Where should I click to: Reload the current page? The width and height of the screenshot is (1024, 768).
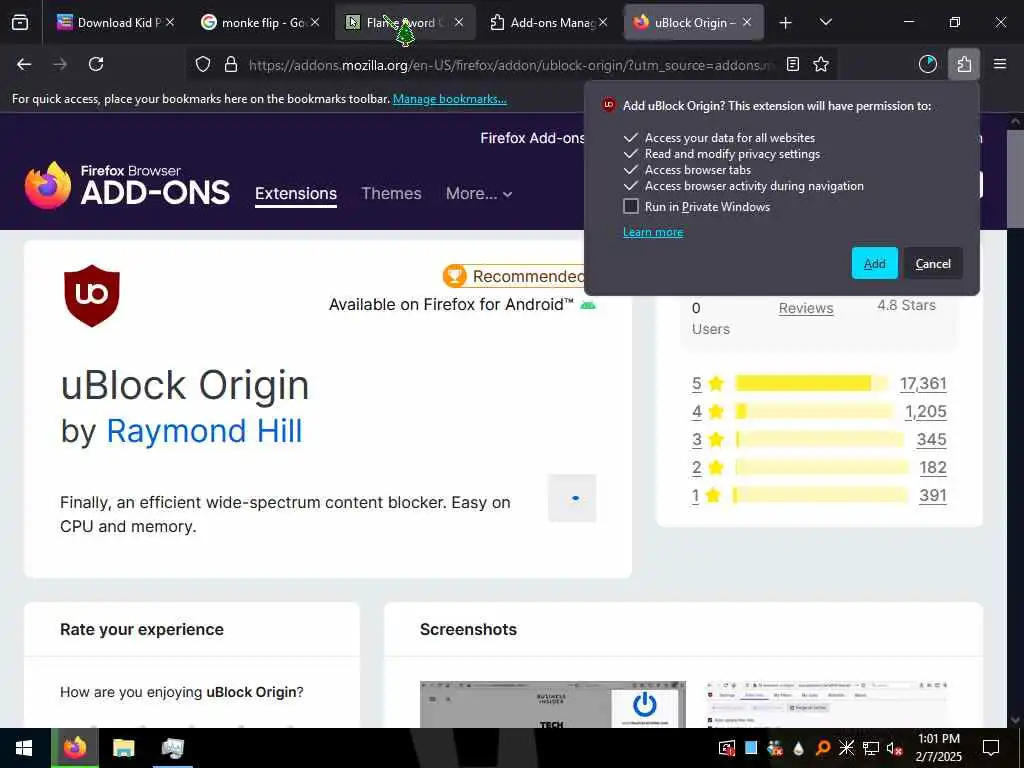(x=96, y=64)
